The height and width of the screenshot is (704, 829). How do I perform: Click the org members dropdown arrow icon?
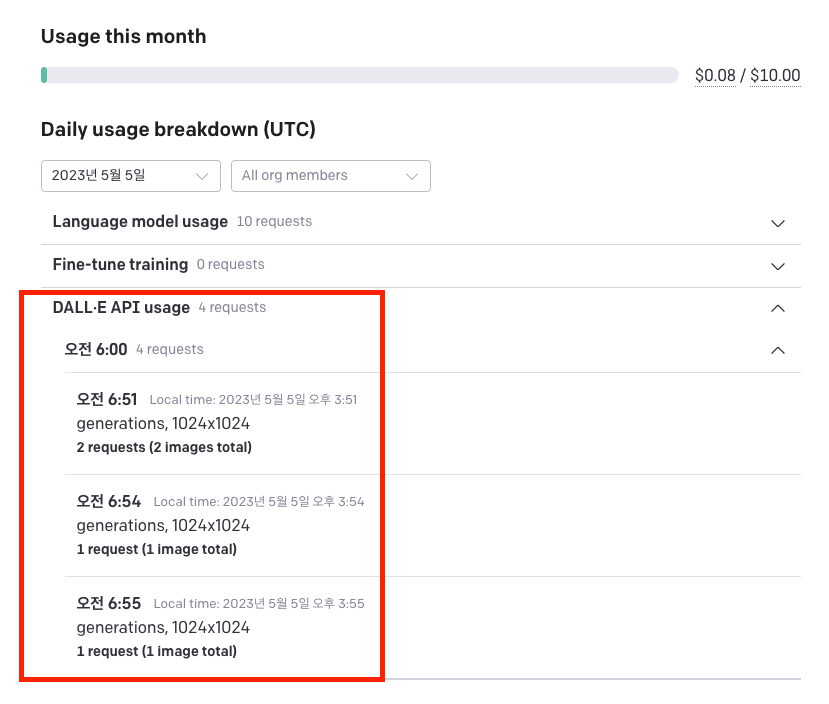pyautogui.click(x=411, y=176)
